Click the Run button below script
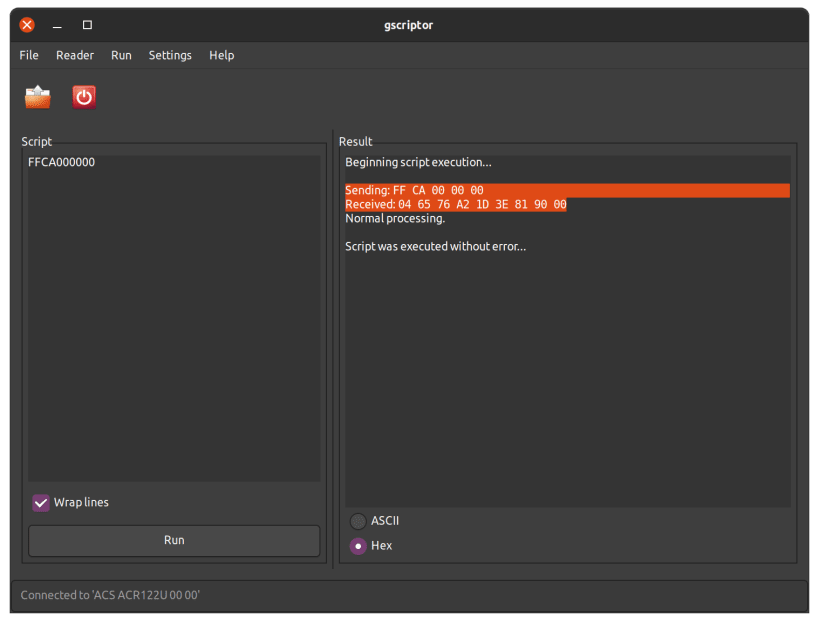 click(174, 540)
